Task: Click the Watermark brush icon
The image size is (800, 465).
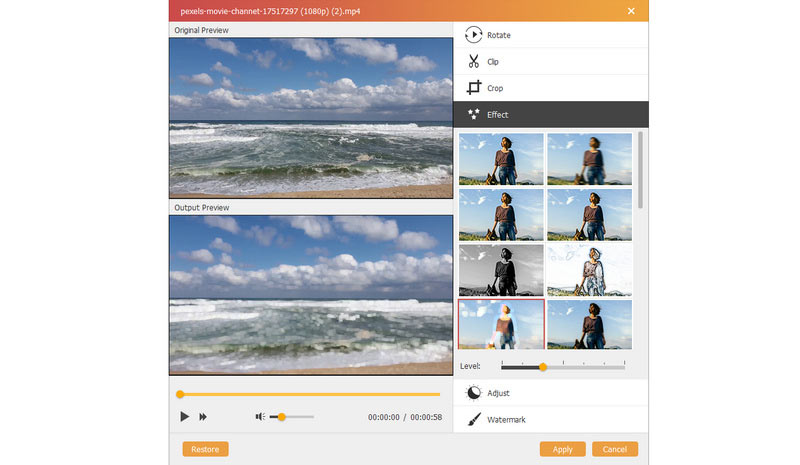Action: (x=474, y=420)
